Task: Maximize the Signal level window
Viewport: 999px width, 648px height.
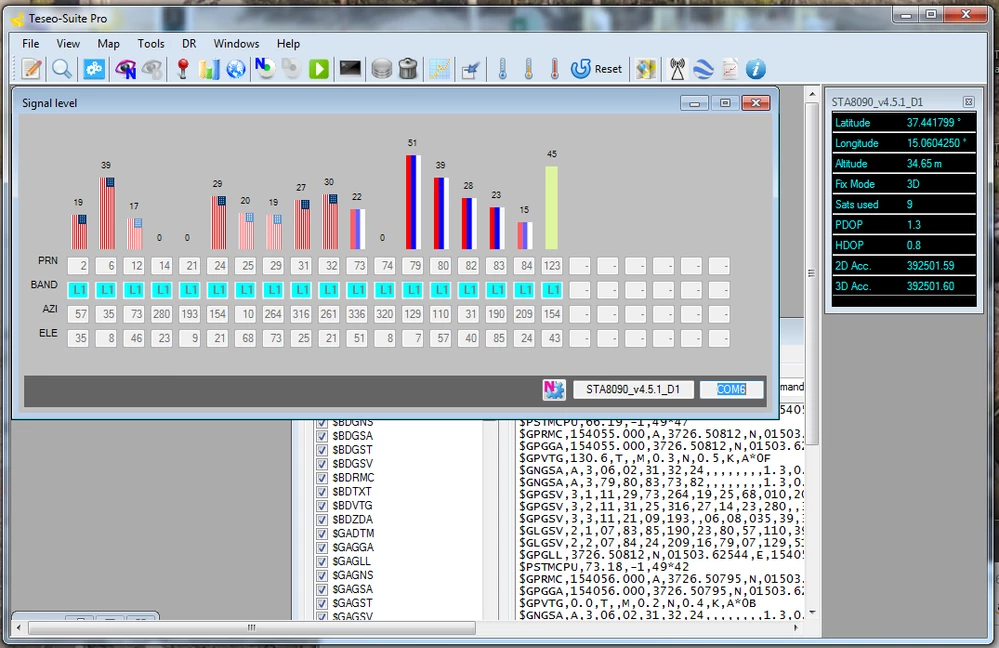Action: (x=725, y=103)
